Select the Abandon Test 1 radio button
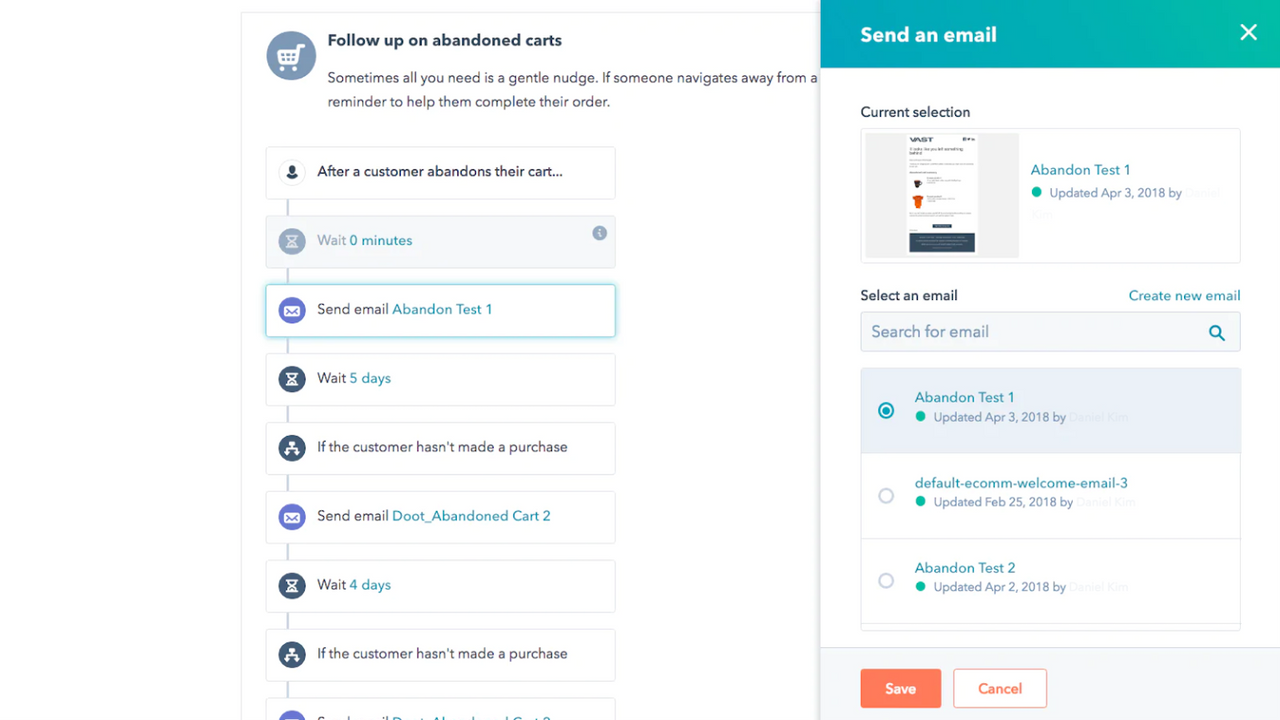Viewport: 1280px width, 720px height. coord(886,410)
